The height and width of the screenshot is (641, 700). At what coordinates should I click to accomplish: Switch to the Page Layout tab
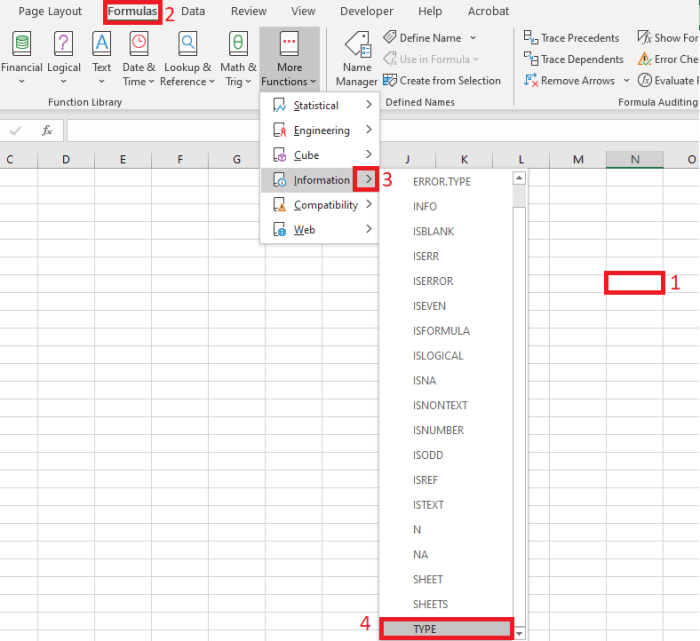50,11
